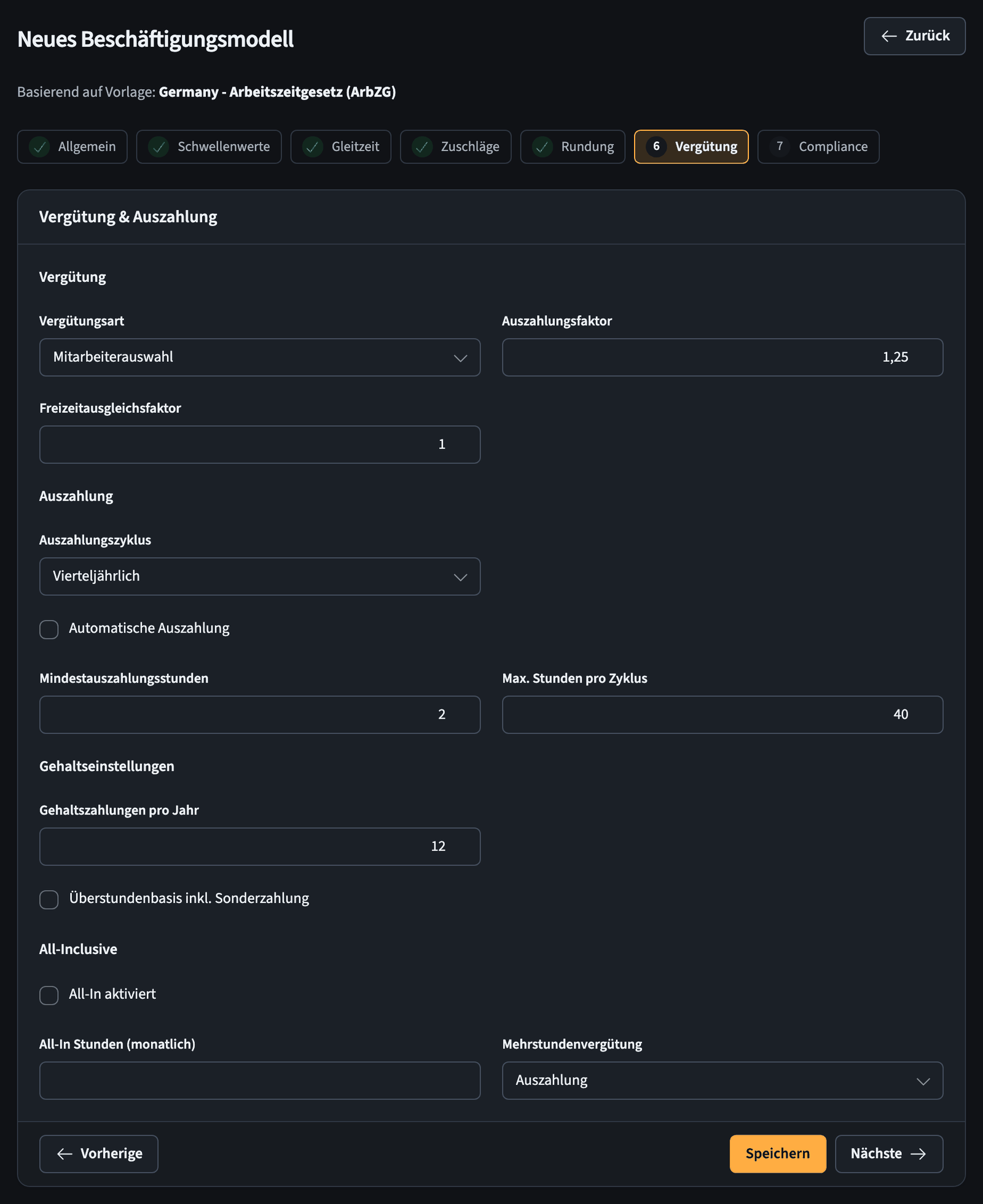The width and height of the screenshot is (983, 1204).
Task: Click the Zurück back button
Action: coord(914,36)
